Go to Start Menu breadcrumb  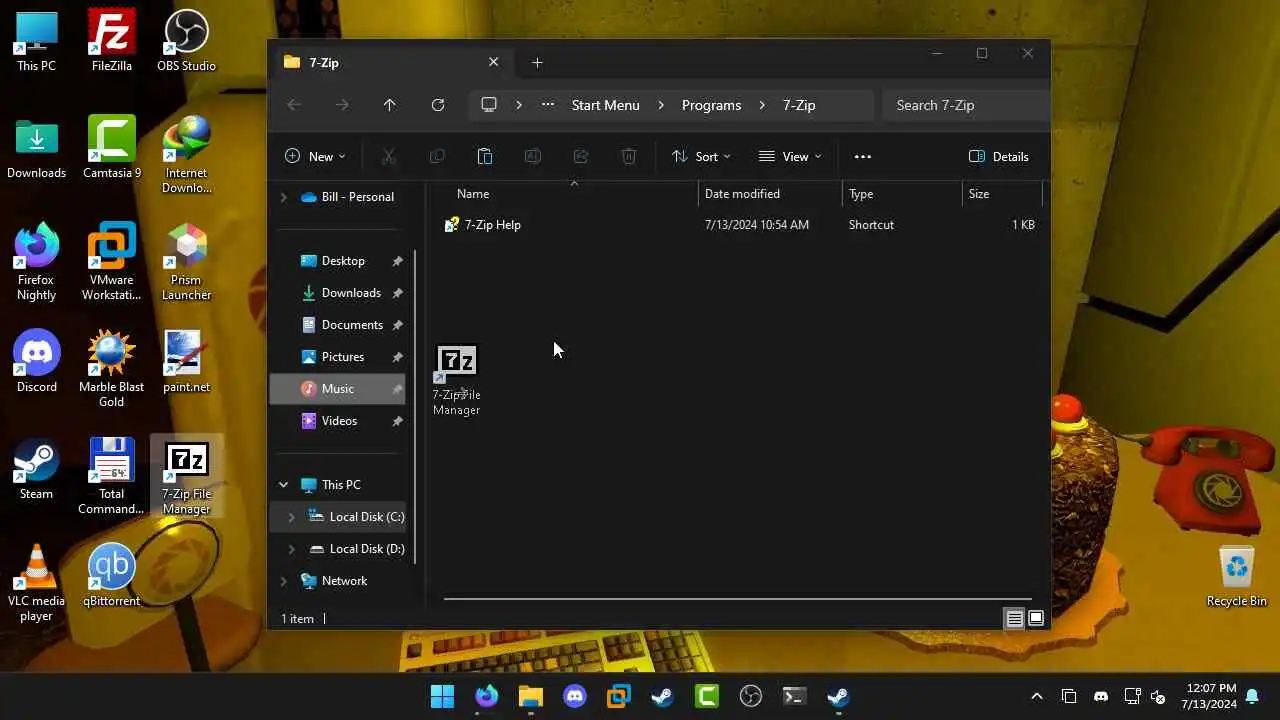(605, 105)
